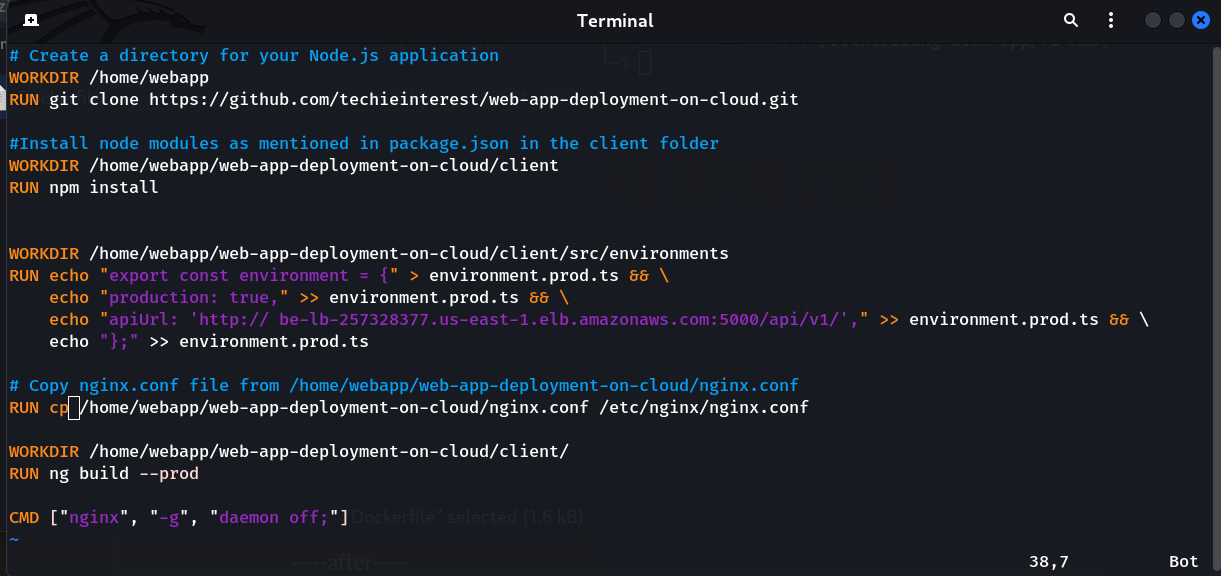Image resolution: width=1221 pixels, height=576 pixels.
Task: Close the Terminal window
Action: point(1201,20)
